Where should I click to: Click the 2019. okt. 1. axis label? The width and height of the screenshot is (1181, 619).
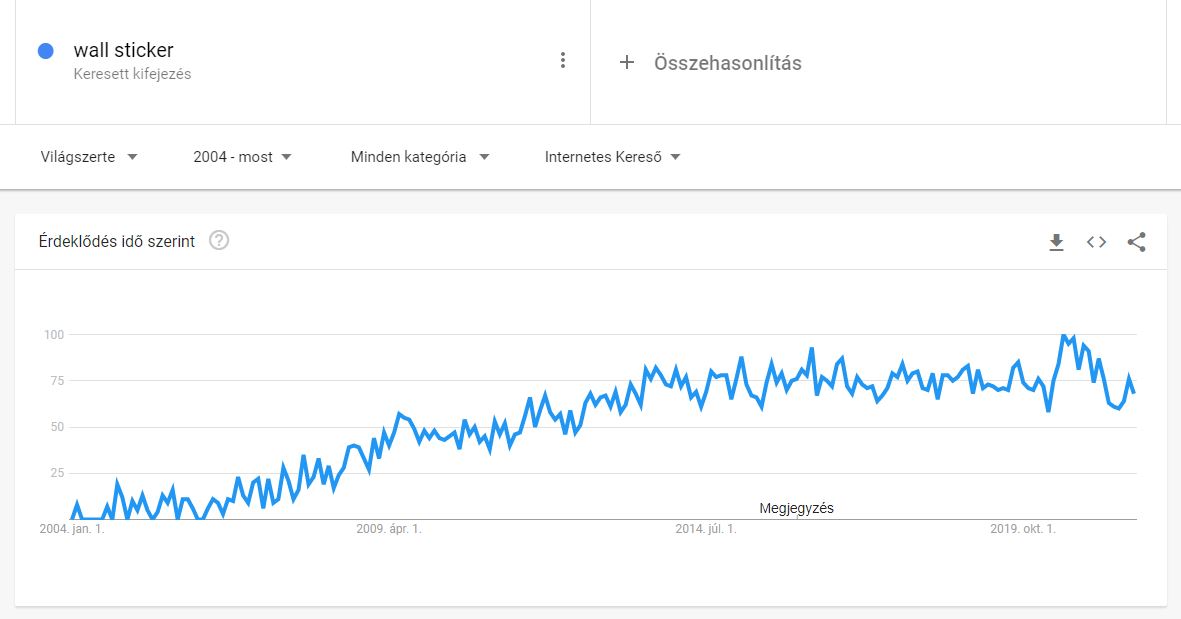tap(1023, 529)
